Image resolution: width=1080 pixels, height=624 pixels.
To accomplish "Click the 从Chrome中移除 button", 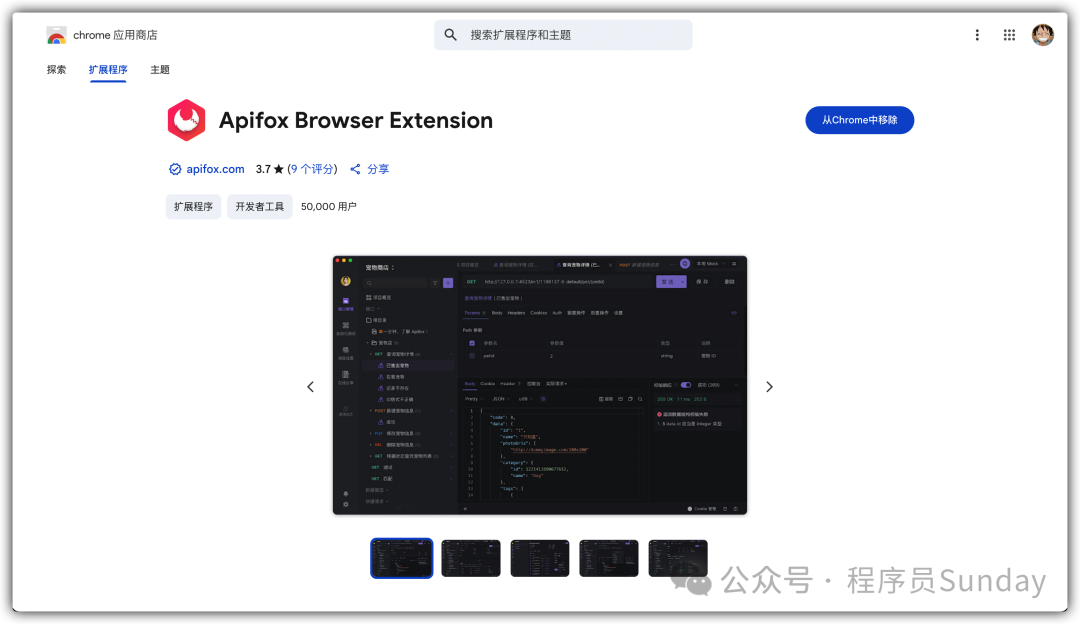I will point(859,120).
